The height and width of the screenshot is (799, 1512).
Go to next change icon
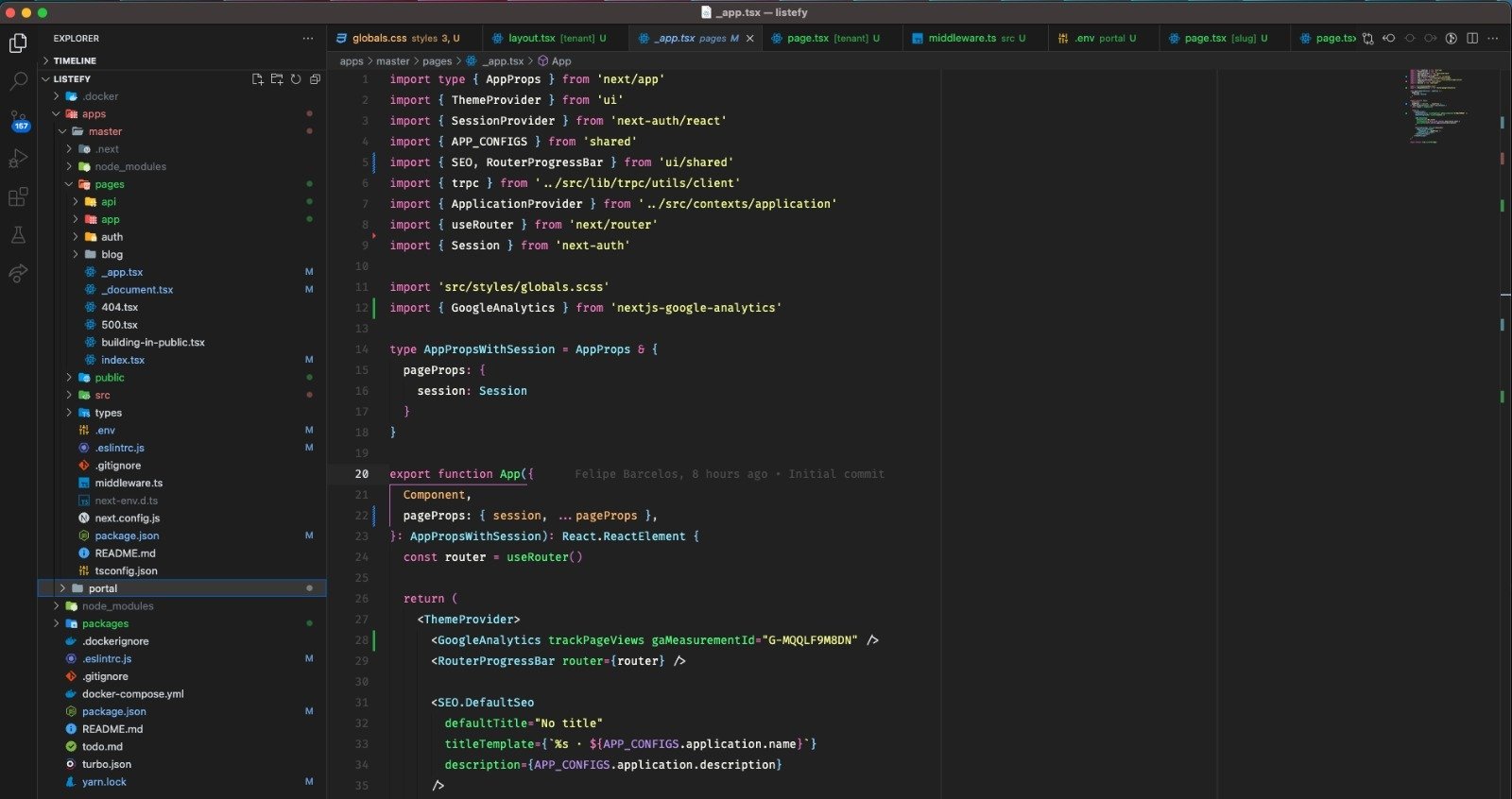(1431, 39)
